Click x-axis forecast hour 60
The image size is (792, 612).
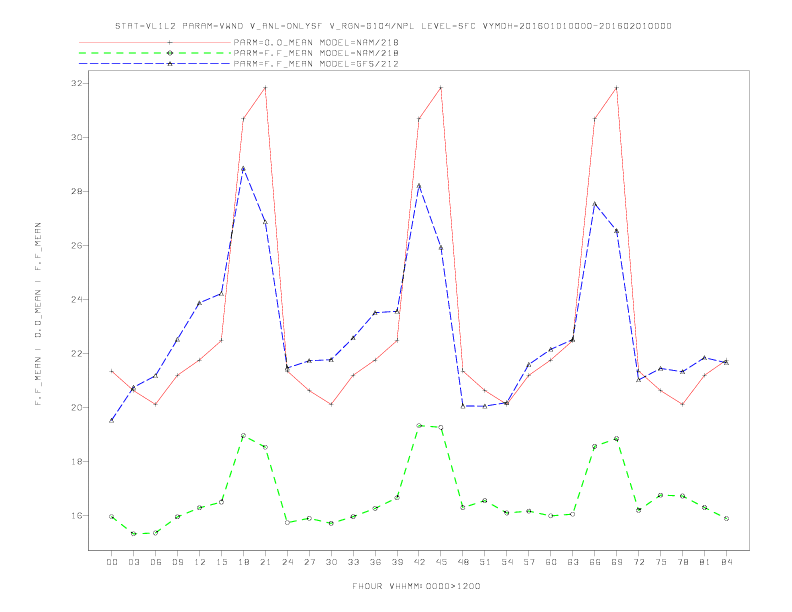click(x=551, y=562)
